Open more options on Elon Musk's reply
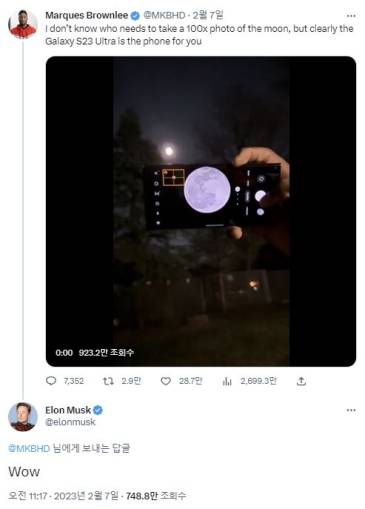This screenshot has width=365, height=509. click(351, 410)
